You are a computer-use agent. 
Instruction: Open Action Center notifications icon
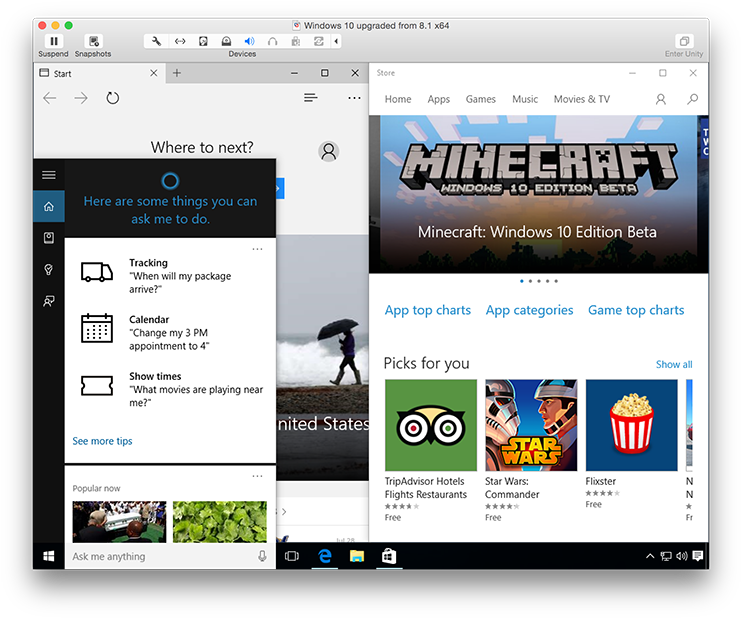click(x=698, y=556)
